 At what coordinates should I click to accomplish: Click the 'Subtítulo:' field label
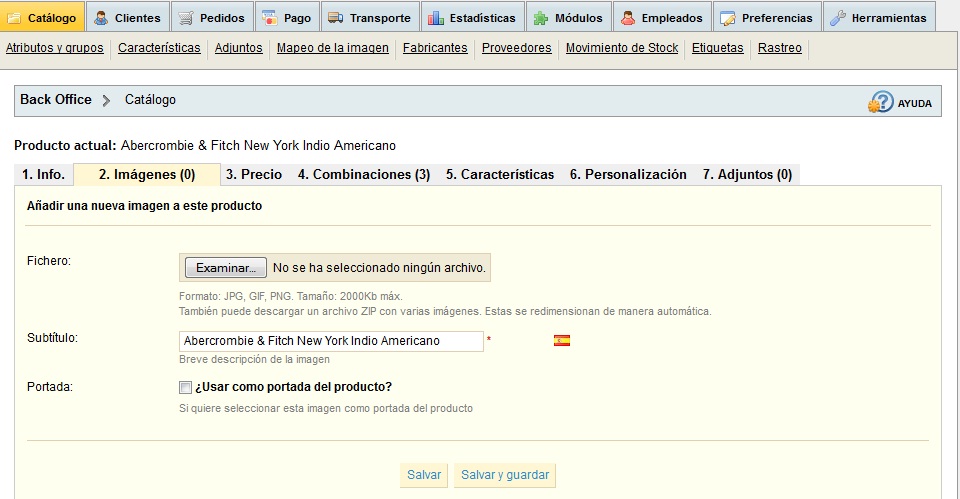coord(52,338)
